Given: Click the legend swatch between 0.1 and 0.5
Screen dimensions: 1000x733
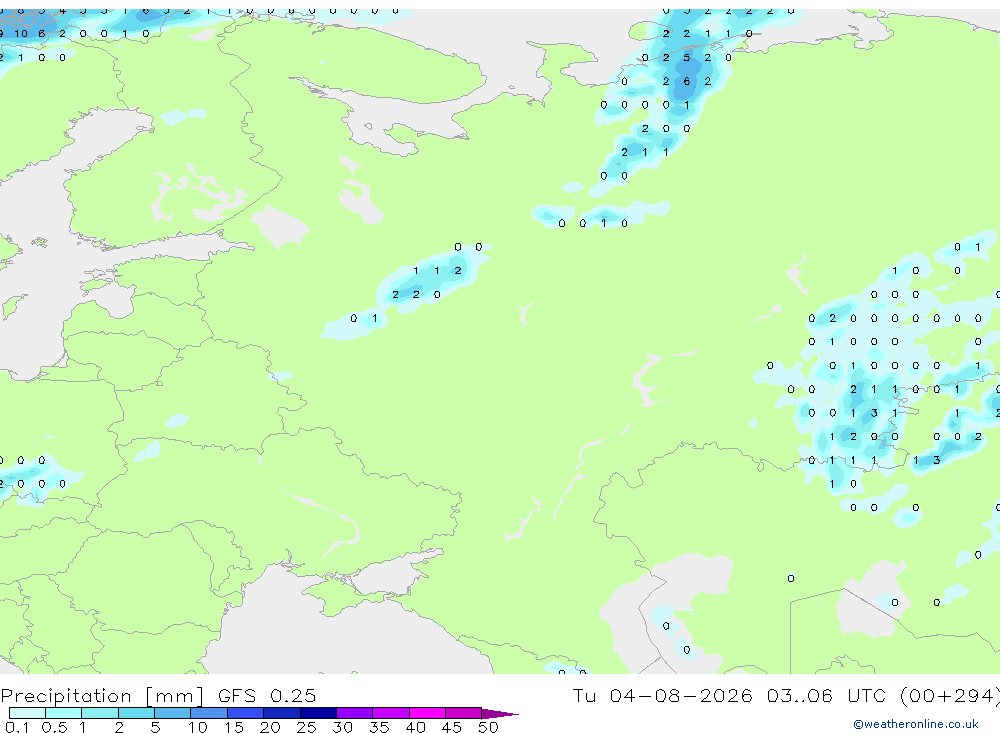Looking at the screenshot, I should (27, 713).
